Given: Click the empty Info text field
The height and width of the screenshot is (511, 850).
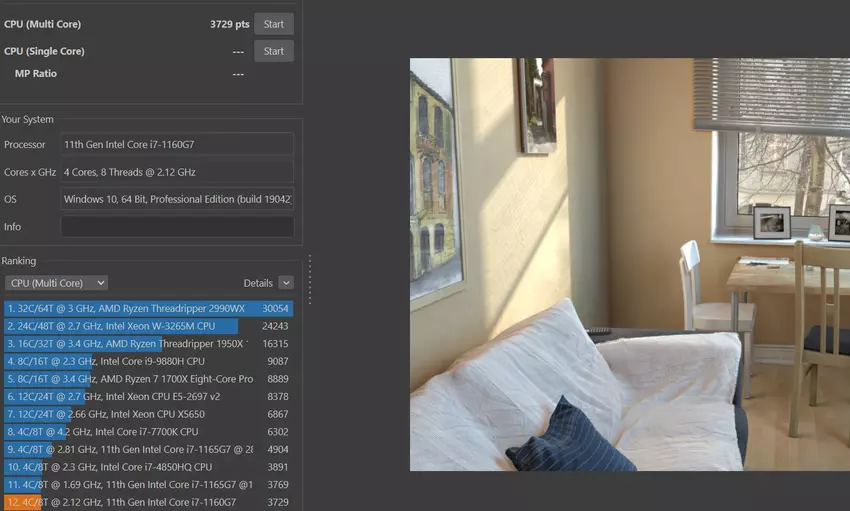Looking at the screenshot, I should (177, 227).
